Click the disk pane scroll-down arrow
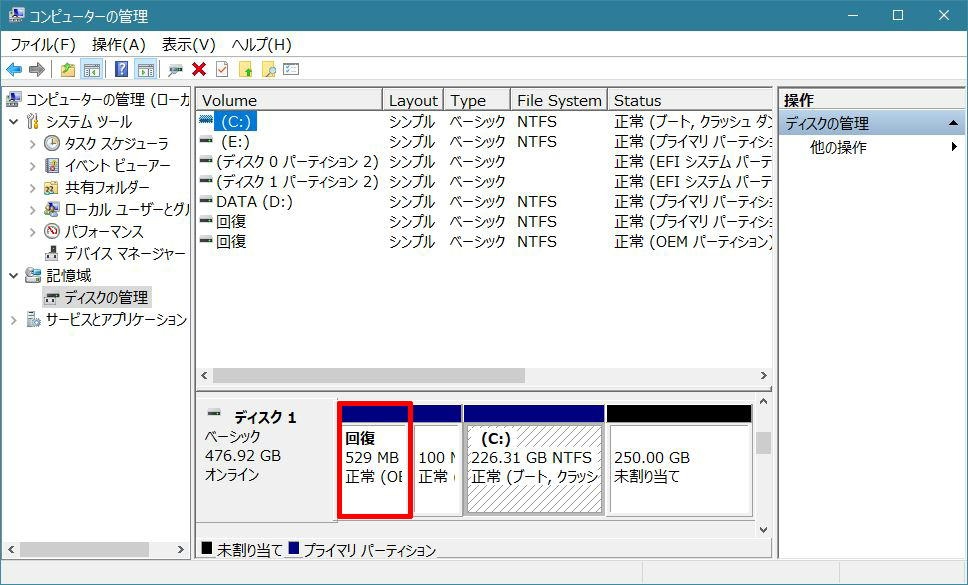Screen dimensions: 968x585 (x=764, y=529)
